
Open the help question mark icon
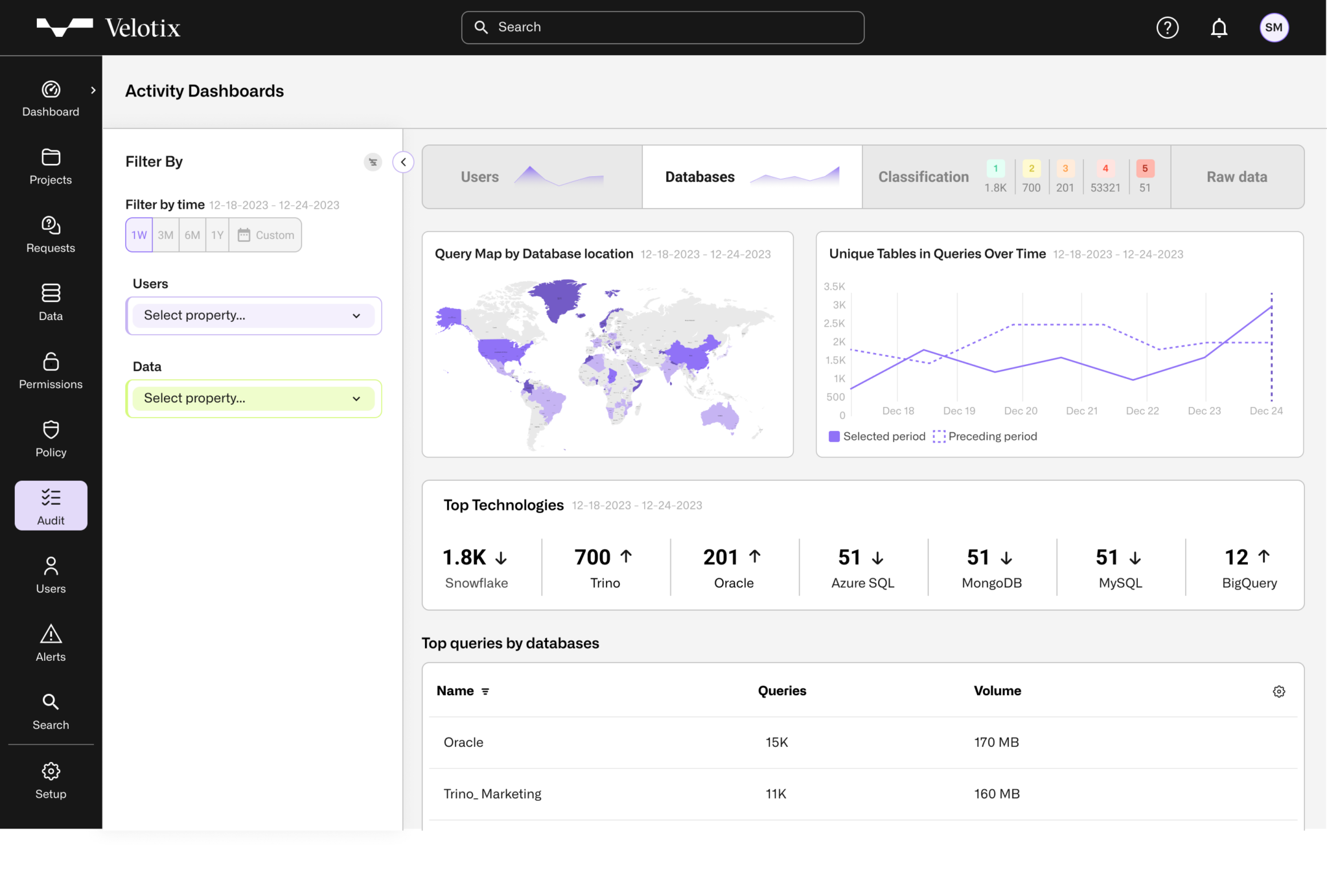pyautogui.click(x=1168, y=27)
